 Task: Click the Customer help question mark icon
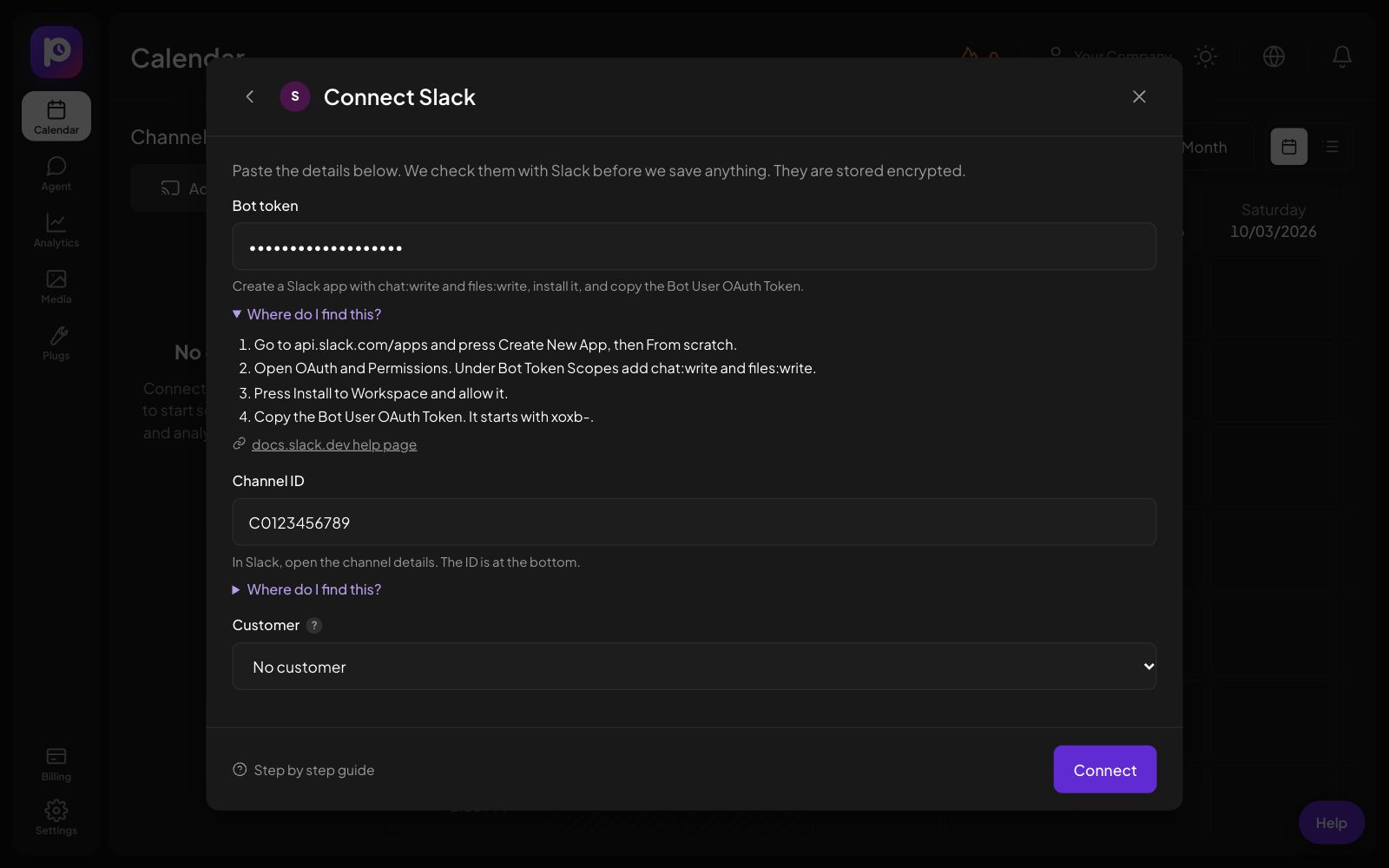pyautogui.click(x=314, y=625)
